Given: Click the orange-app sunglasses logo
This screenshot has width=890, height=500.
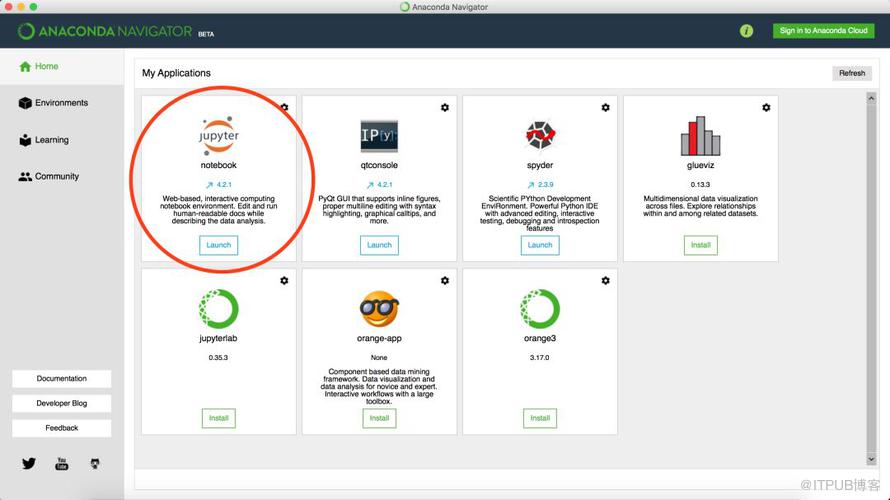Looking at the screenshot, I should click(x=379, y=309).
